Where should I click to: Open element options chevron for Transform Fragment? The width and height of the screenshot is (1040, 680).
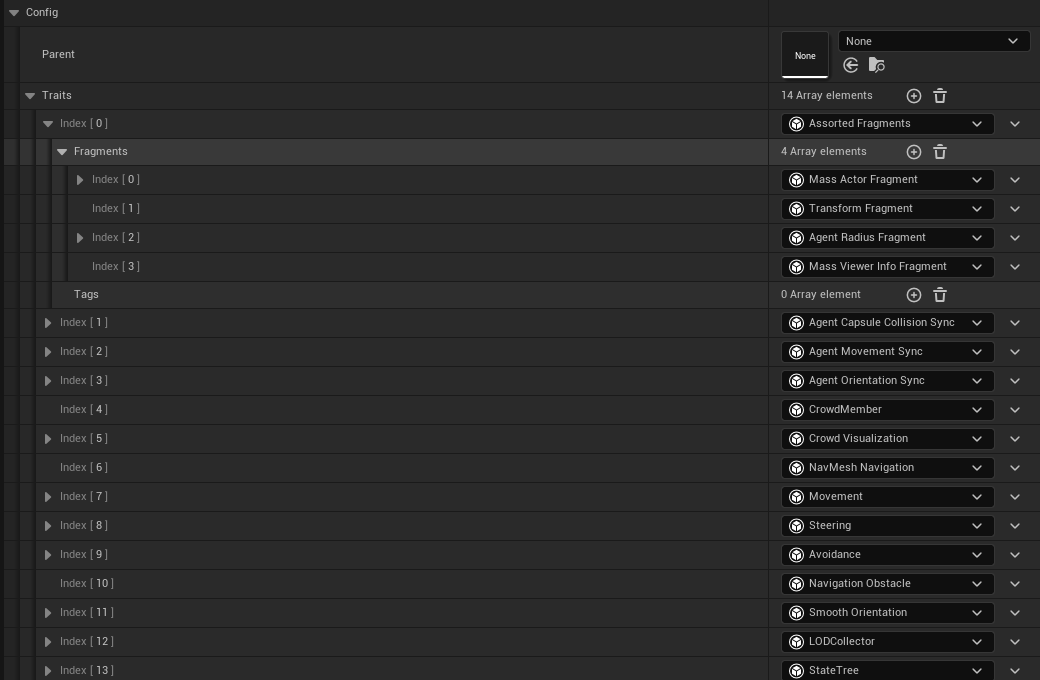[x=1015, y=209]
